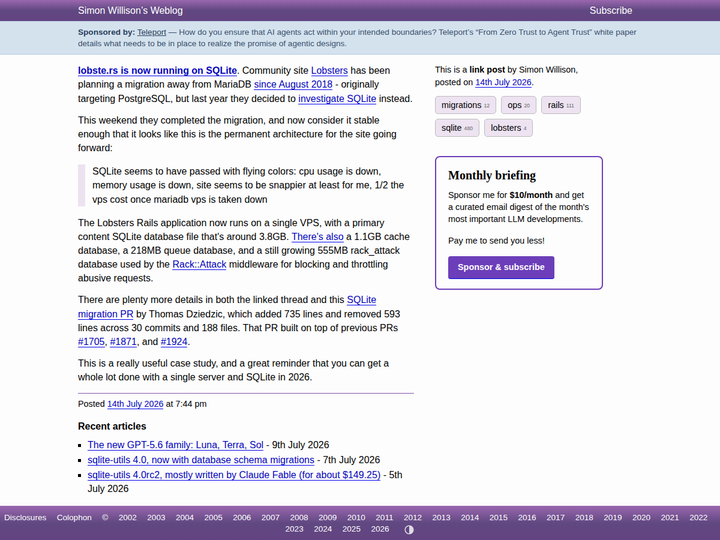Open the Disclosures footer link
The image size is (720, 540).
(25, 518)
